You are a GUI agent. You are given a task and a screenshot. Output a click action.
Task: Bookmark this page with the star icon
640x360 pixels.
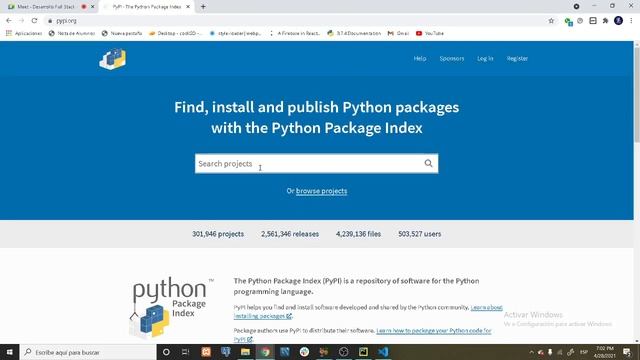(551, 20)
